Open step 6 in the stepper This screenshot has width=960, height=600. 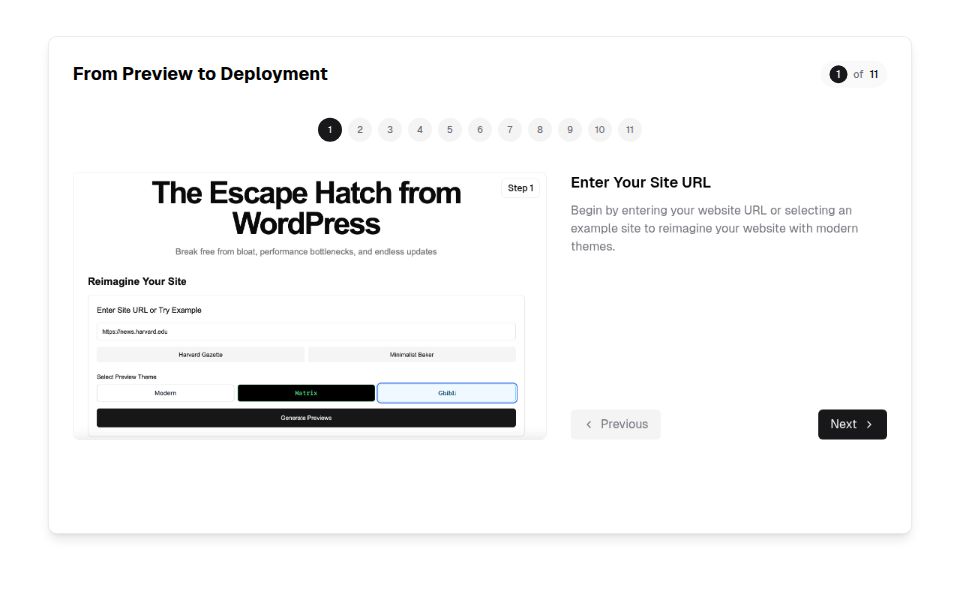point(480,130)
